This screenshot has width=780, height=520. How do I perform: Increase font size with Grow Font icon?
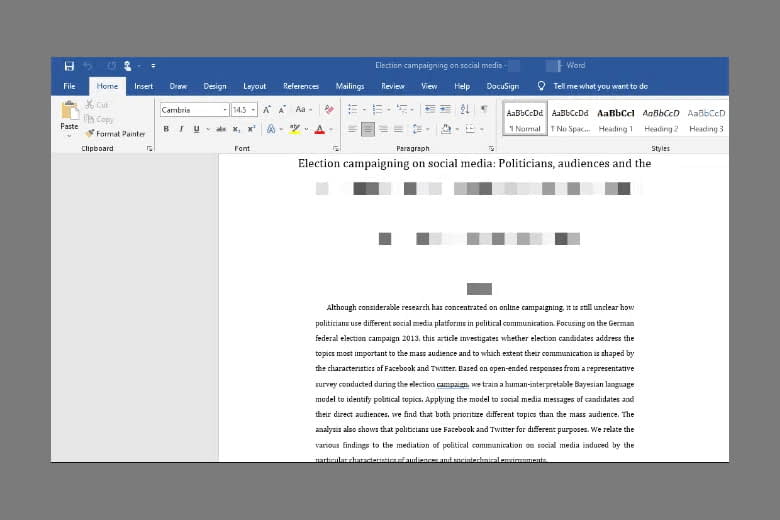click(x=267, y=109)
